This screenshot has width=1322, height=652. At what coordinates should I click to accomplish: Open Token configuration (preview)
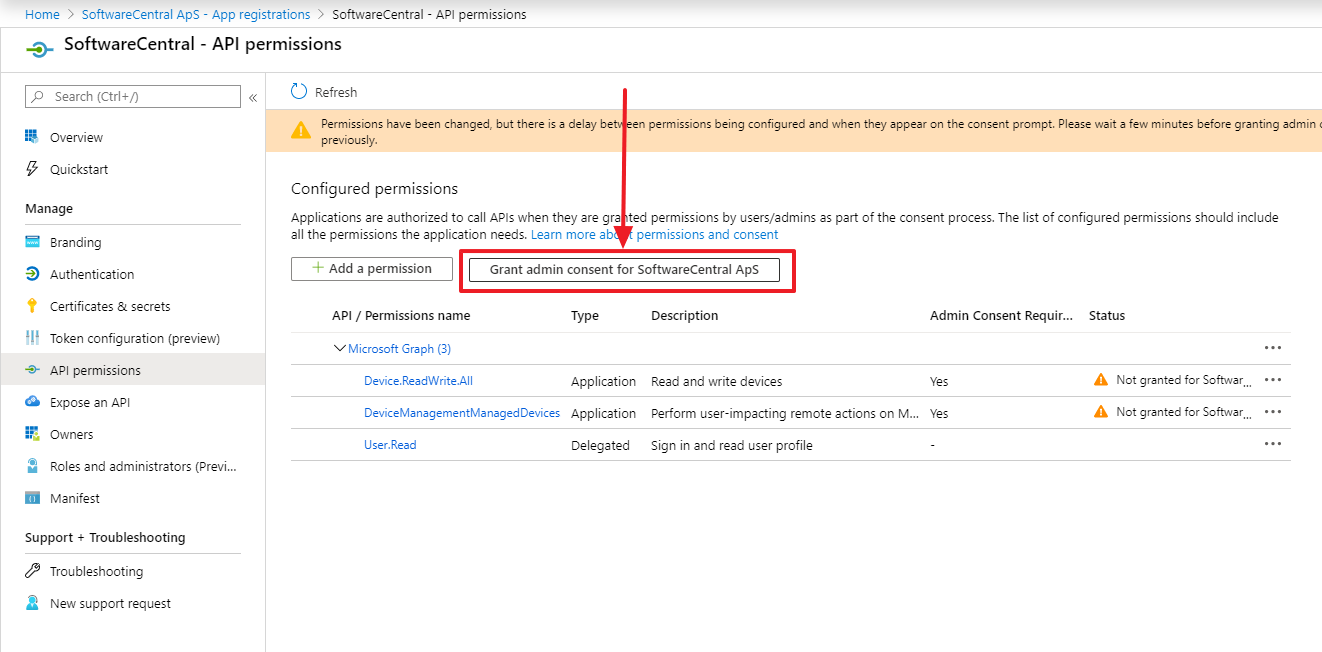tap(134, 339)
